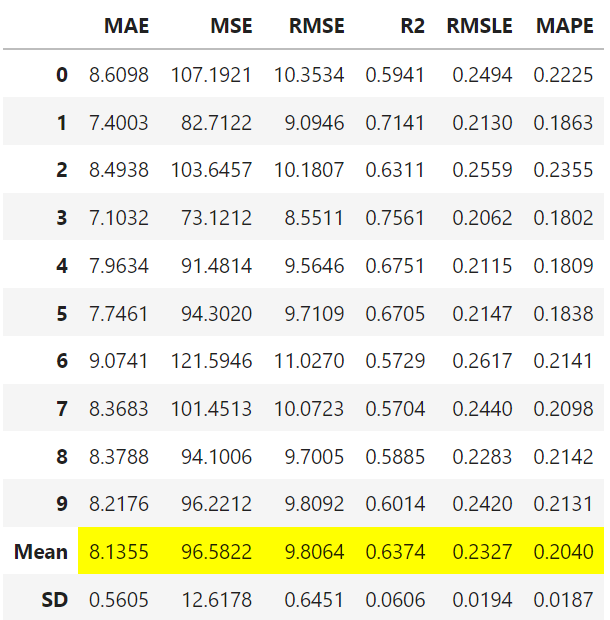Select the row label 5
Screen dimensions: 610x620
[62, 314]
